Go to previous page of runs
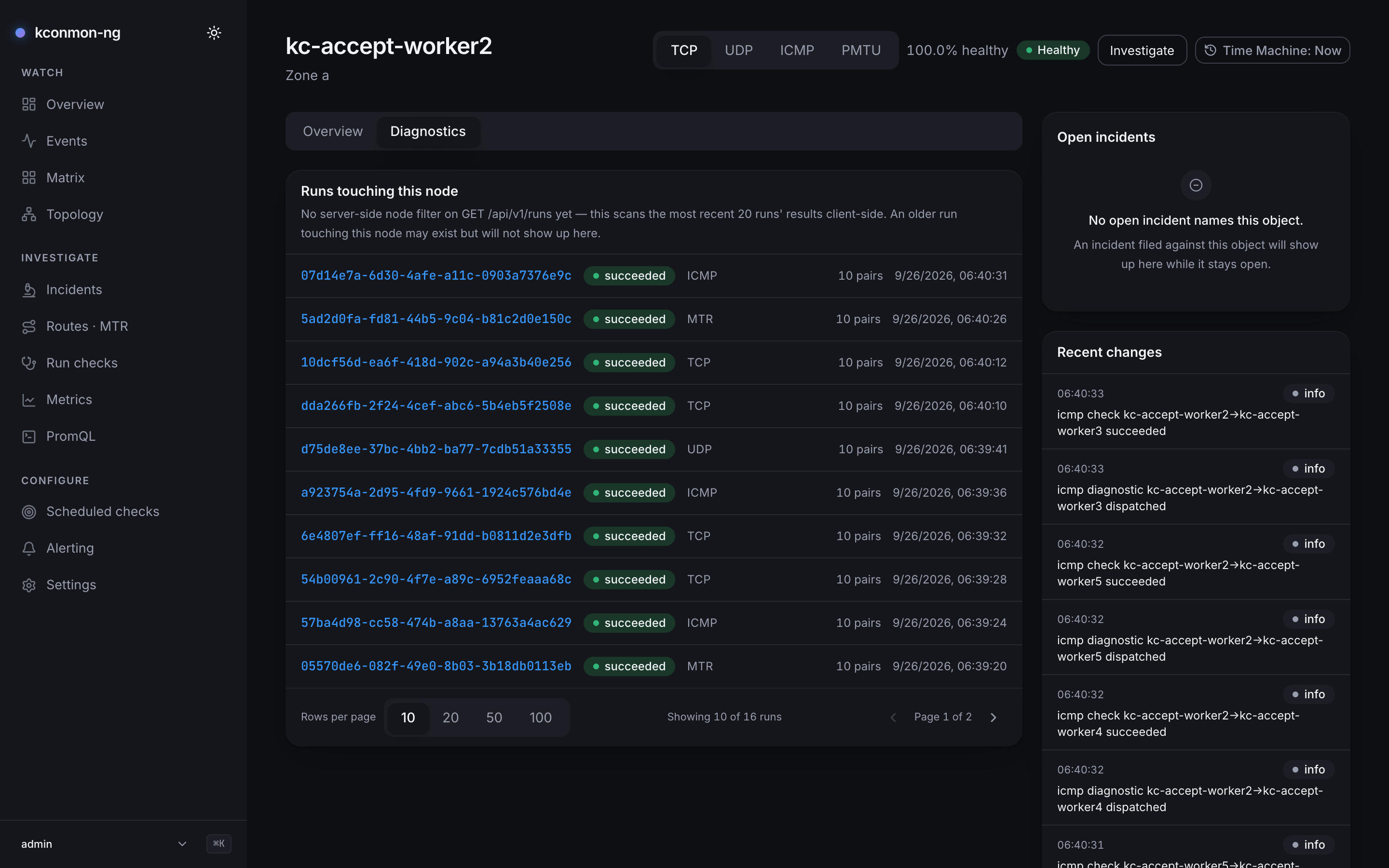1389x868 pixels. pos(893,717)
